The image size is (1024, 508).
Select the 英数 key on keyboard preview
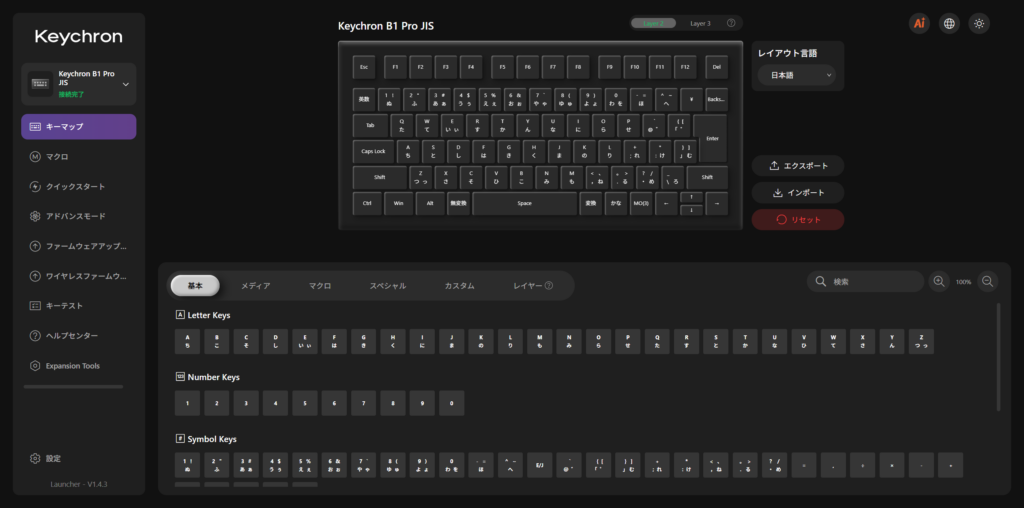click(364, 99)
